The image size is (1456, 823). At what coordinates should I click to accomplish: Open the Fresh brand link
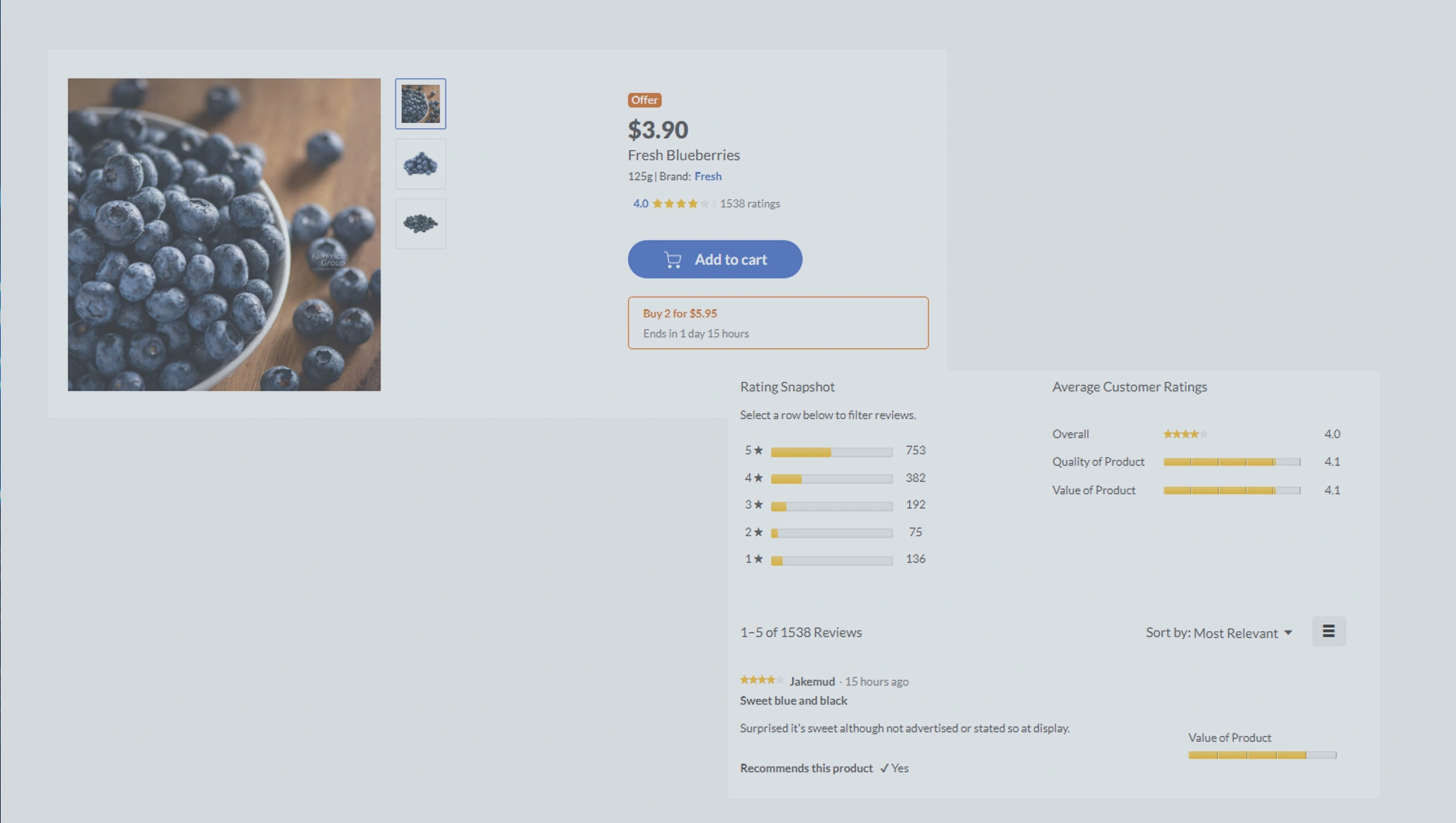tap(707, 176)
